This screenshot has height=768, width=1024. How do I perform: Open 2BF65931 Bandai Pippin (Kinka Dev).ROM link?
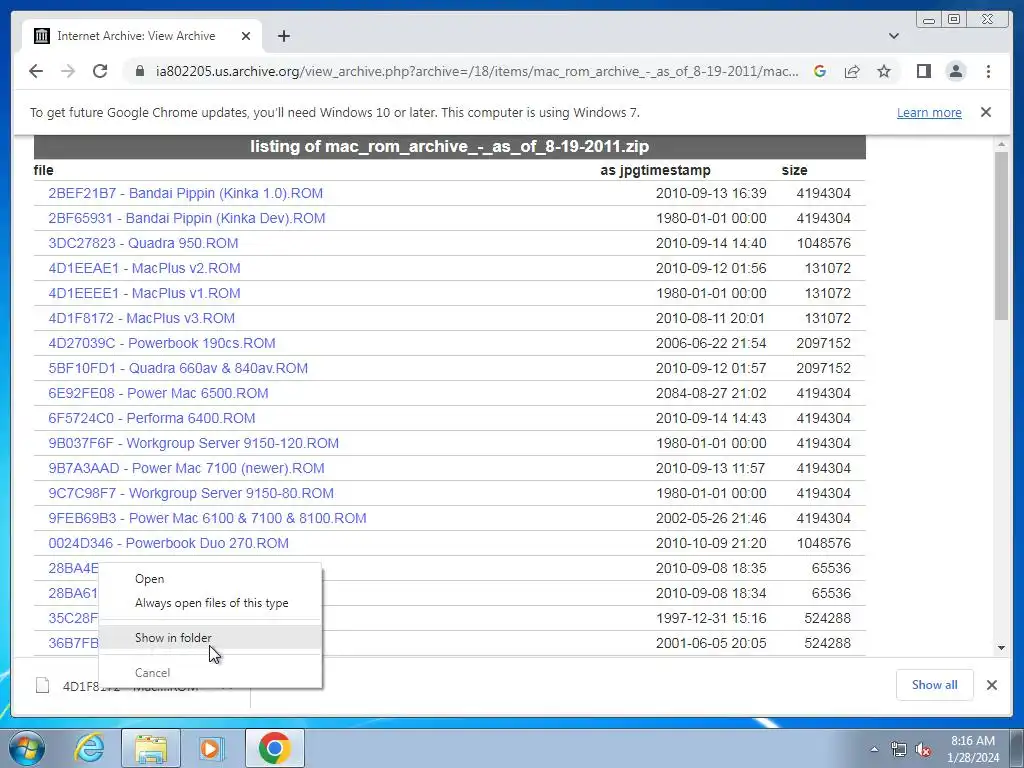(187, 218)
